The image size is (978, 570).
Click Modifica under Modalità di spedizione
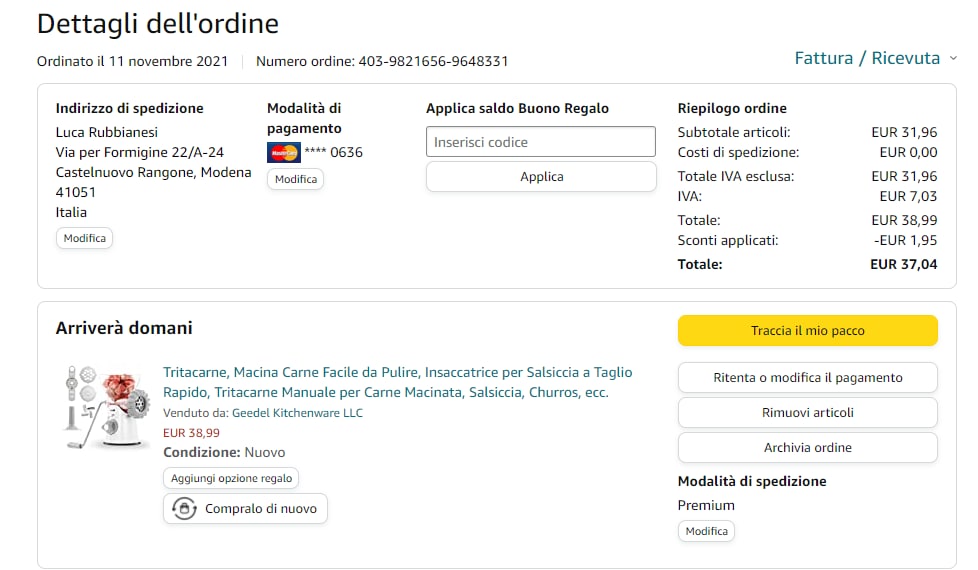(x=706, y=531)
